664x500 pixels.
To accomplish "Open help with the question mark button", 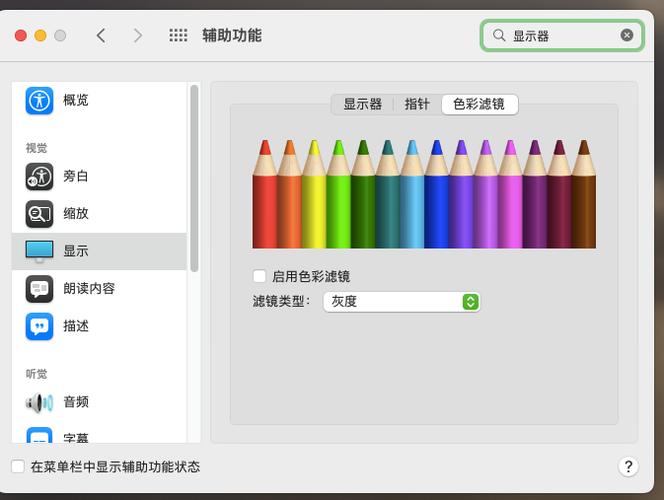I will click(628, 467).
